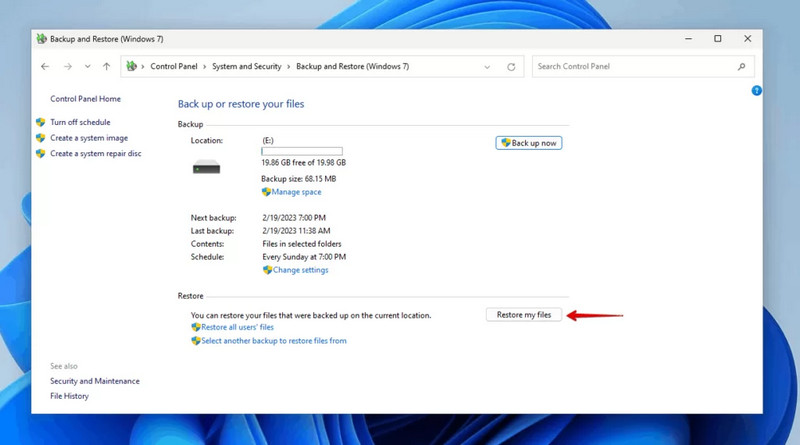
Task: Open the Recent locations dropdown chevron
Action: tap(87, 67)
